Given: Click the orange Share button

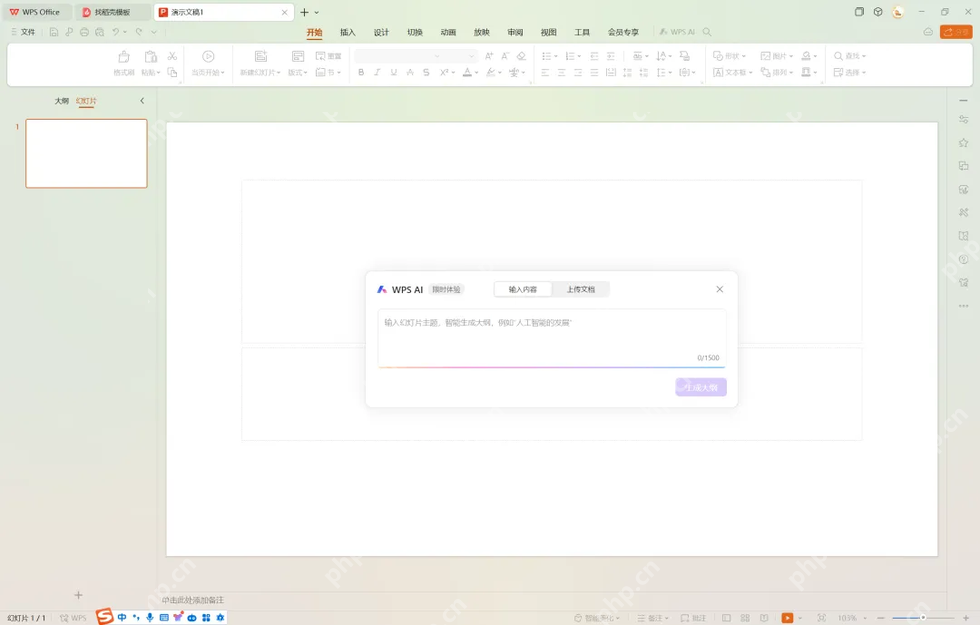Looking at the screenshot, I should click(956, 32).
